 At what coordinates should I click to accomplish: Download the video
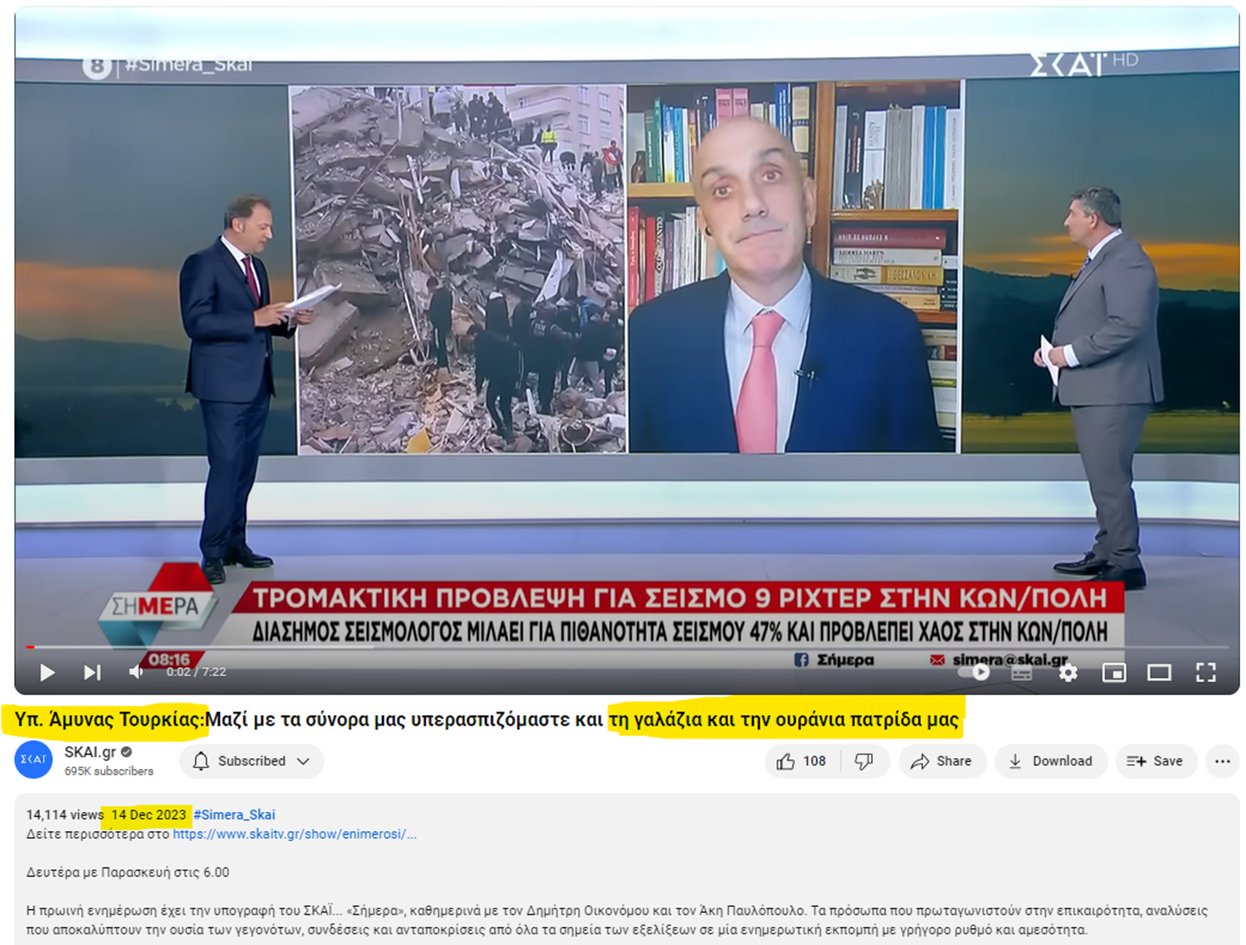(1050, 761)
